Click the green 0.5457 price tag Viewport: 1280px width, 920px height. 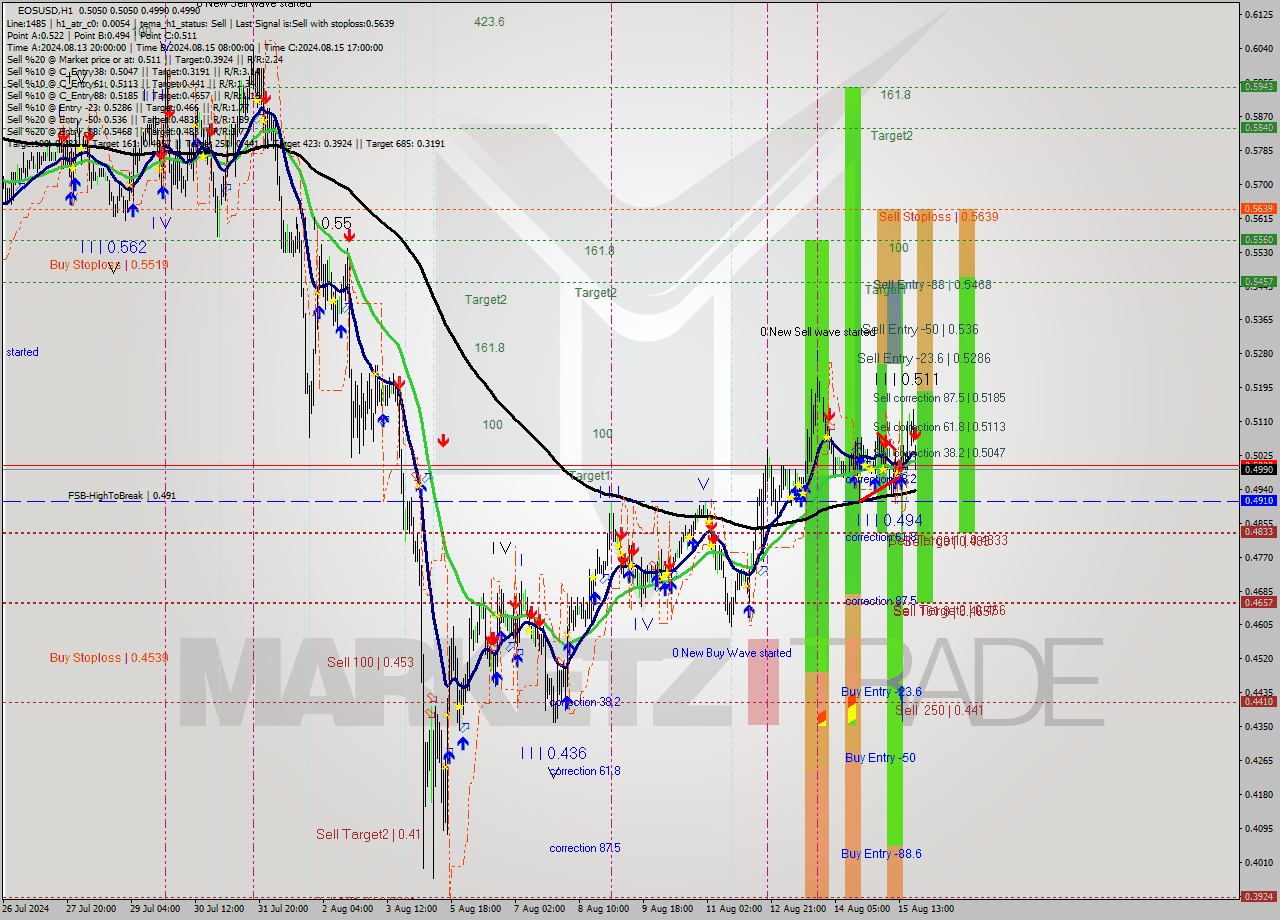click(1258, 282)
